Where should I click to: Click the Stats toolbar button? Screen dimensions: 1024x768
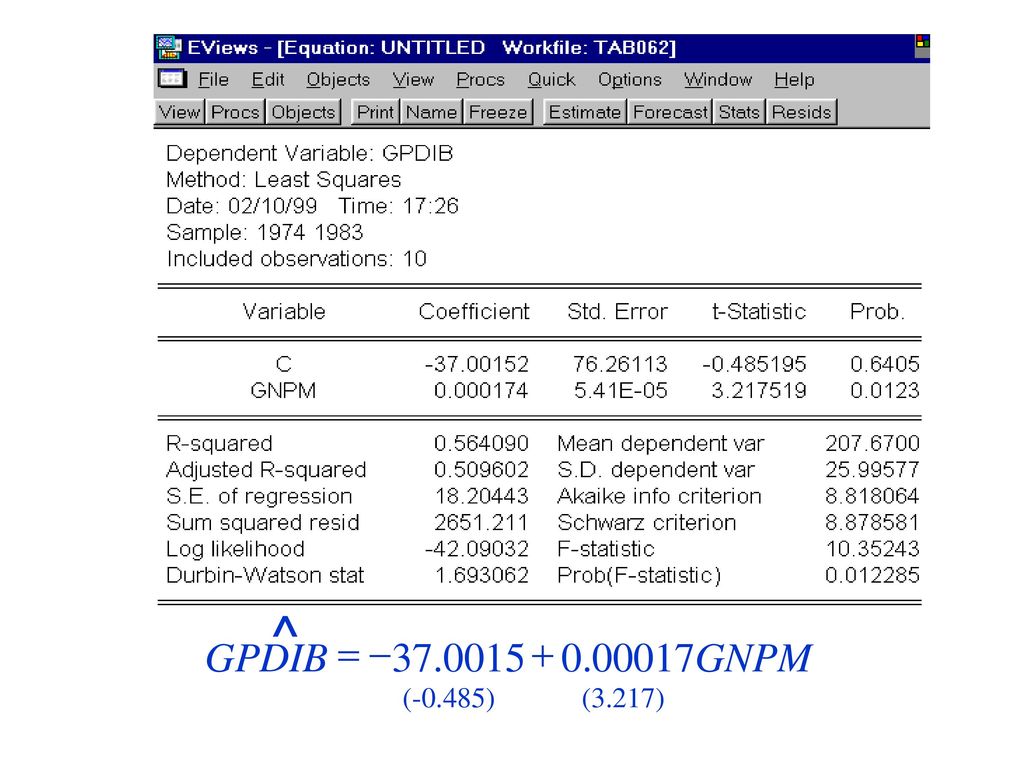pos(739,112)
